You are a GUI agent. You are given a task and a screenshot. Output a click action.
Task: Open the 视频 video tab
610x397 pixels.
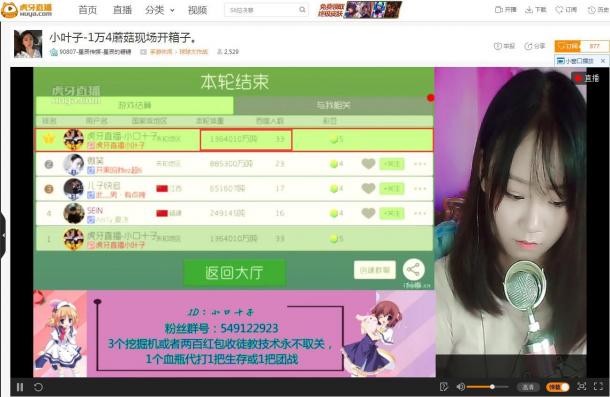point(197,10)
